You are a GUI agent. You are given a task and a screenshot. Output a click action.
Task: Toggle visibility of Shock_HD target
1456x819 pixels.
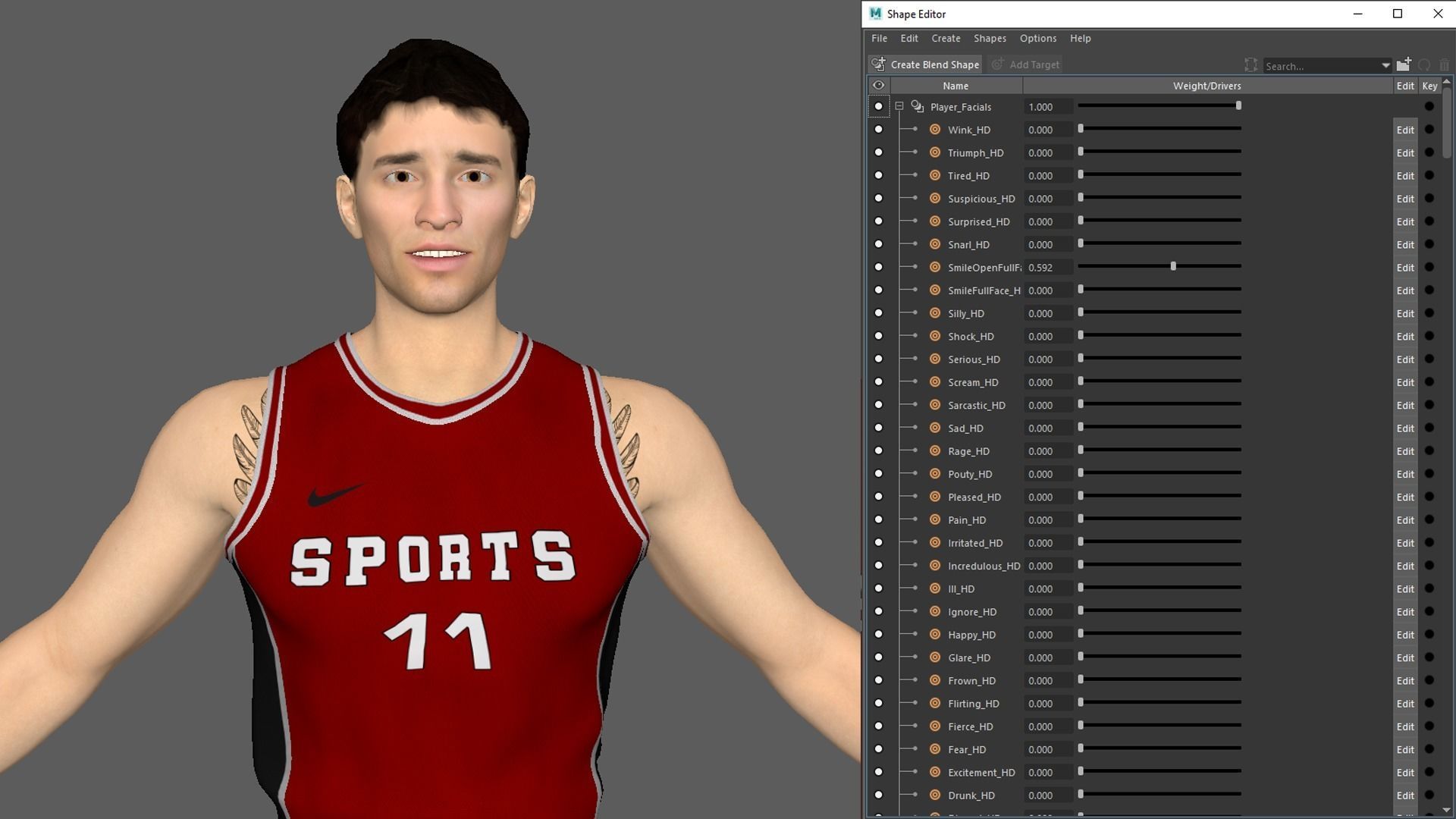[x=878, y=336]
